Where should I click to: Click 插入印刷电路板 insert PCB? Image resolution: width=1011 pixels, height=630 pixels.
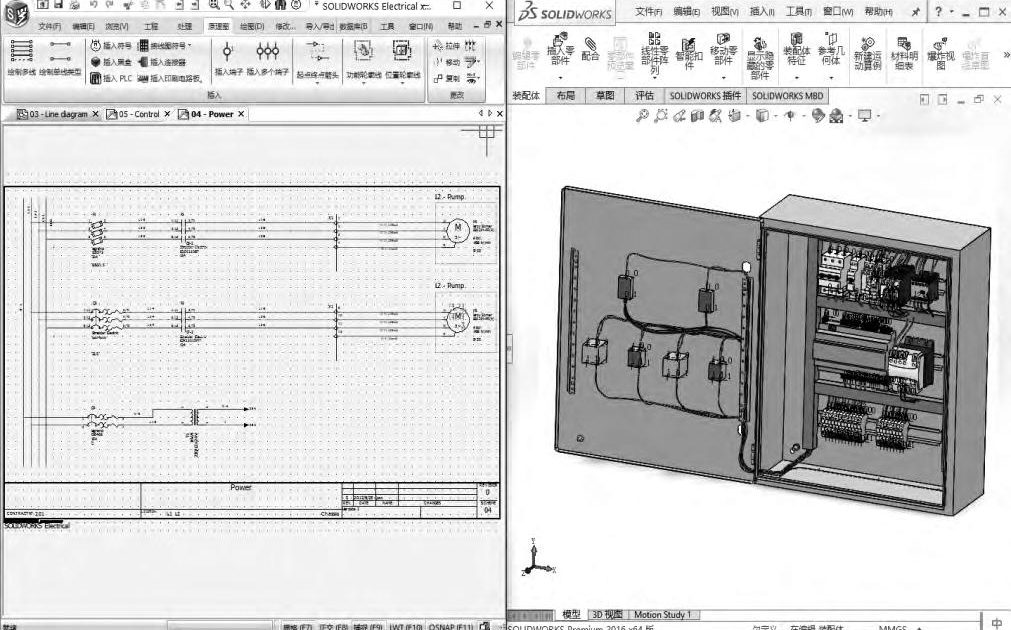pos(171,78)
